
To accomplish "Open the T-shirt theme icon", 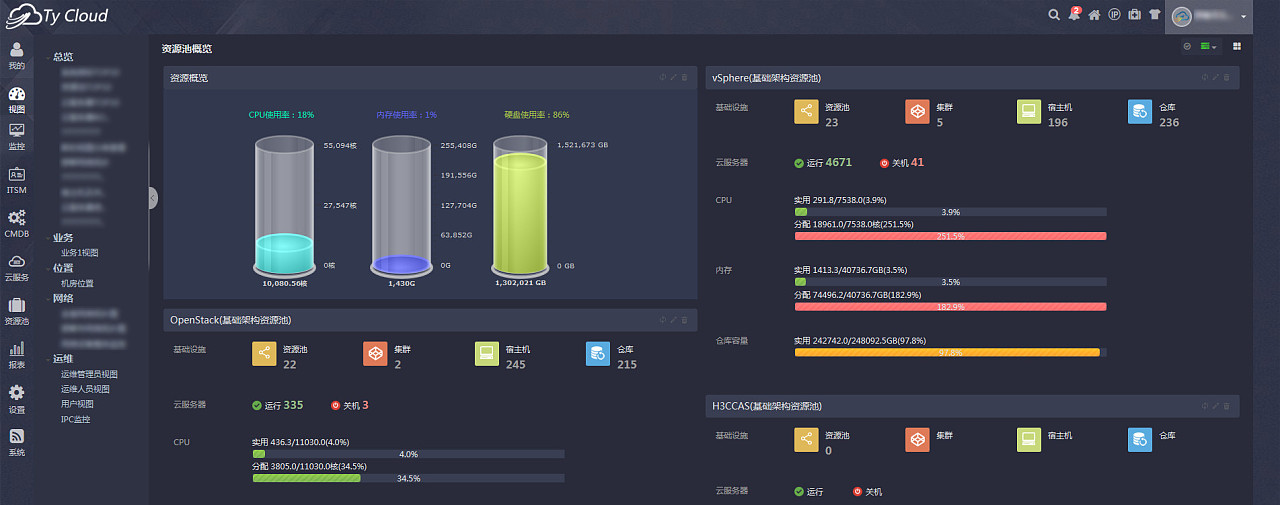I will point(1154,15).
